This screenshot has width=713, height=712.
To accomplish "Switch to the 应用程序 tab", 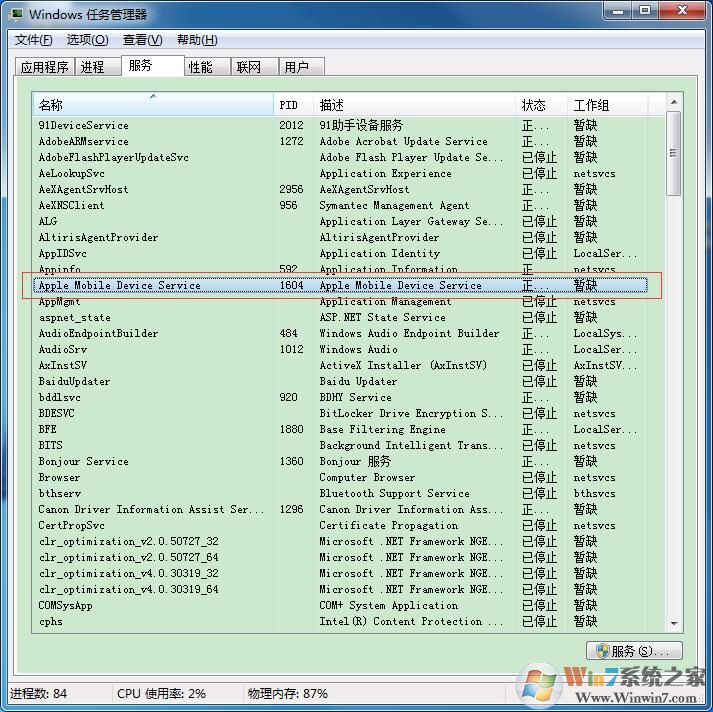I will click(45, 67).
